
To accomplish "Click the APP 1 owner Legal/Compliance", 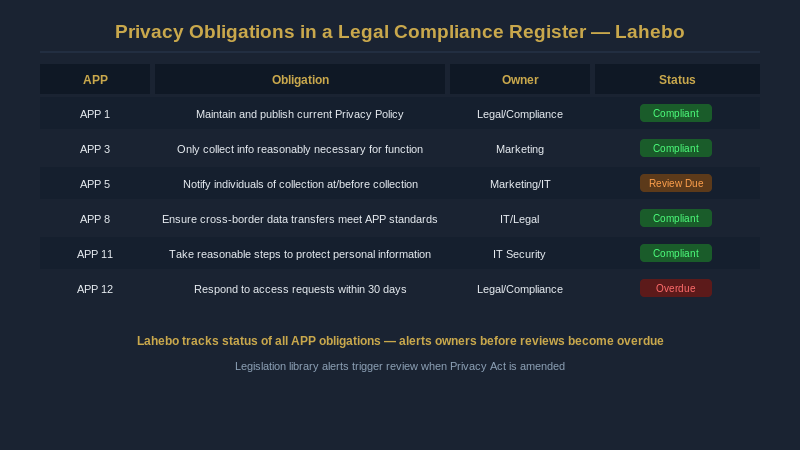I will point(520,114).
